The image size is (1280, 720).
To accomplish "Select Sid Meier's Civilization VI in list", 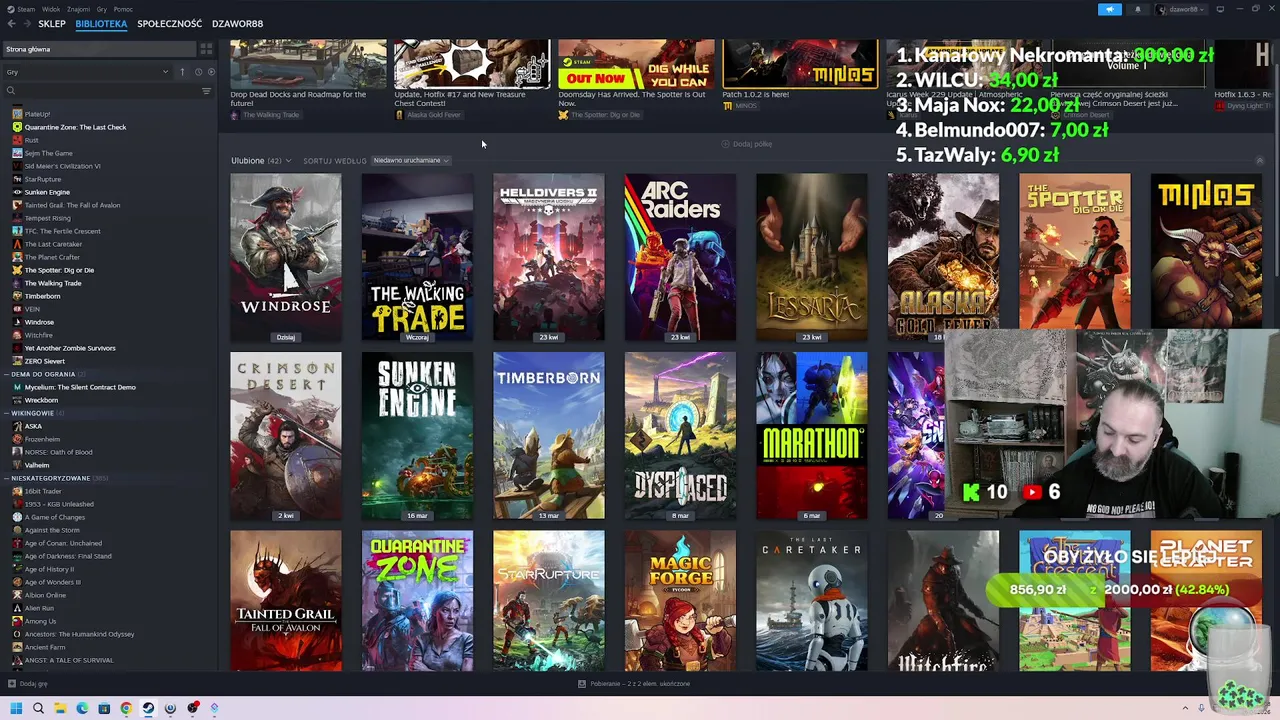I will point(62,166).
